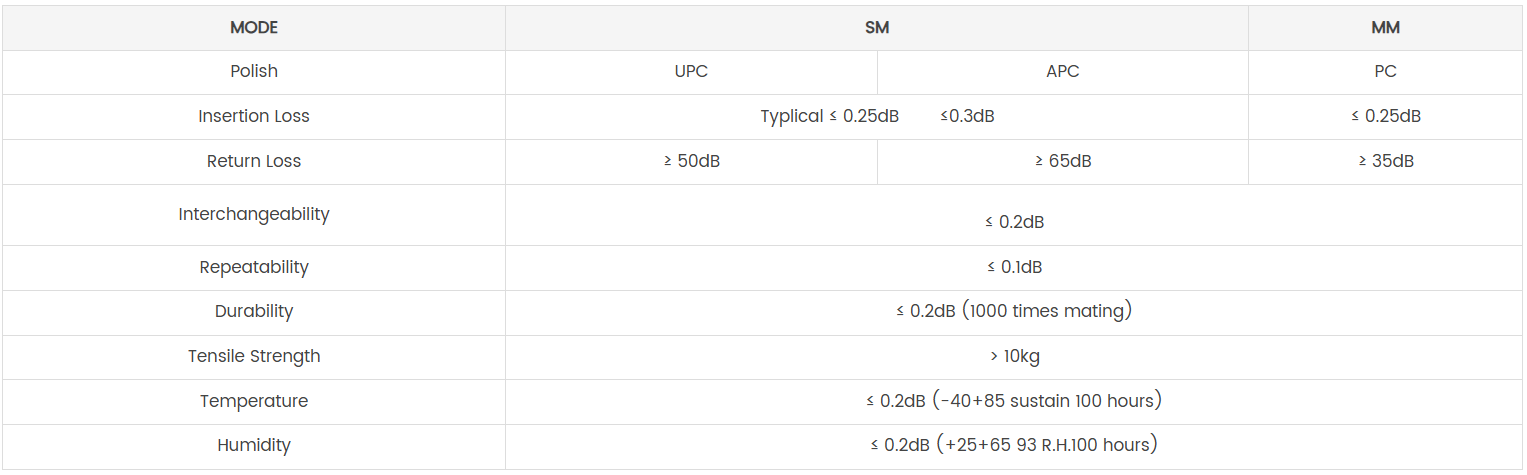Select the ≥ 50dB return loss cell
The image size is (1527, 475).
tap(691, 161)
